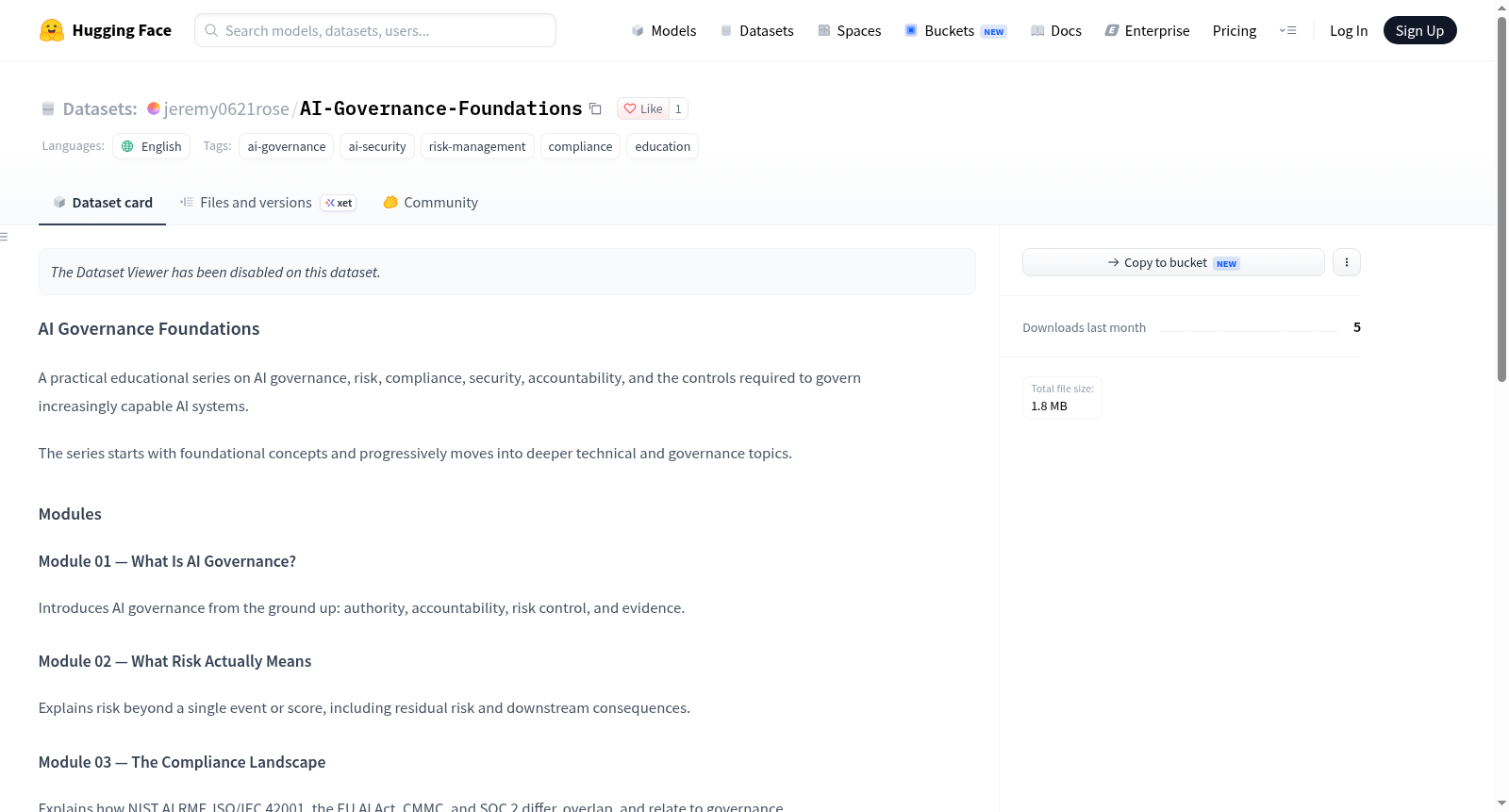Click the Buckets icon in navbar
1509x812 pixels.
click(911, 30)
